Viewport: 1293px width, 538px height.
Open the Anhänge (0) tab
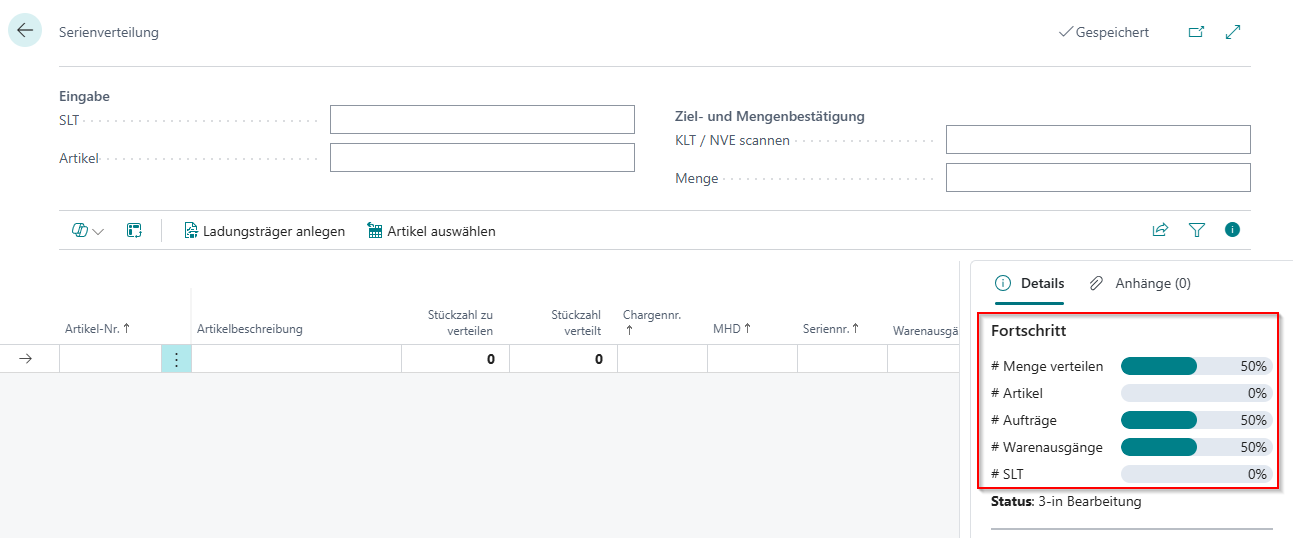pos(1140,283)
